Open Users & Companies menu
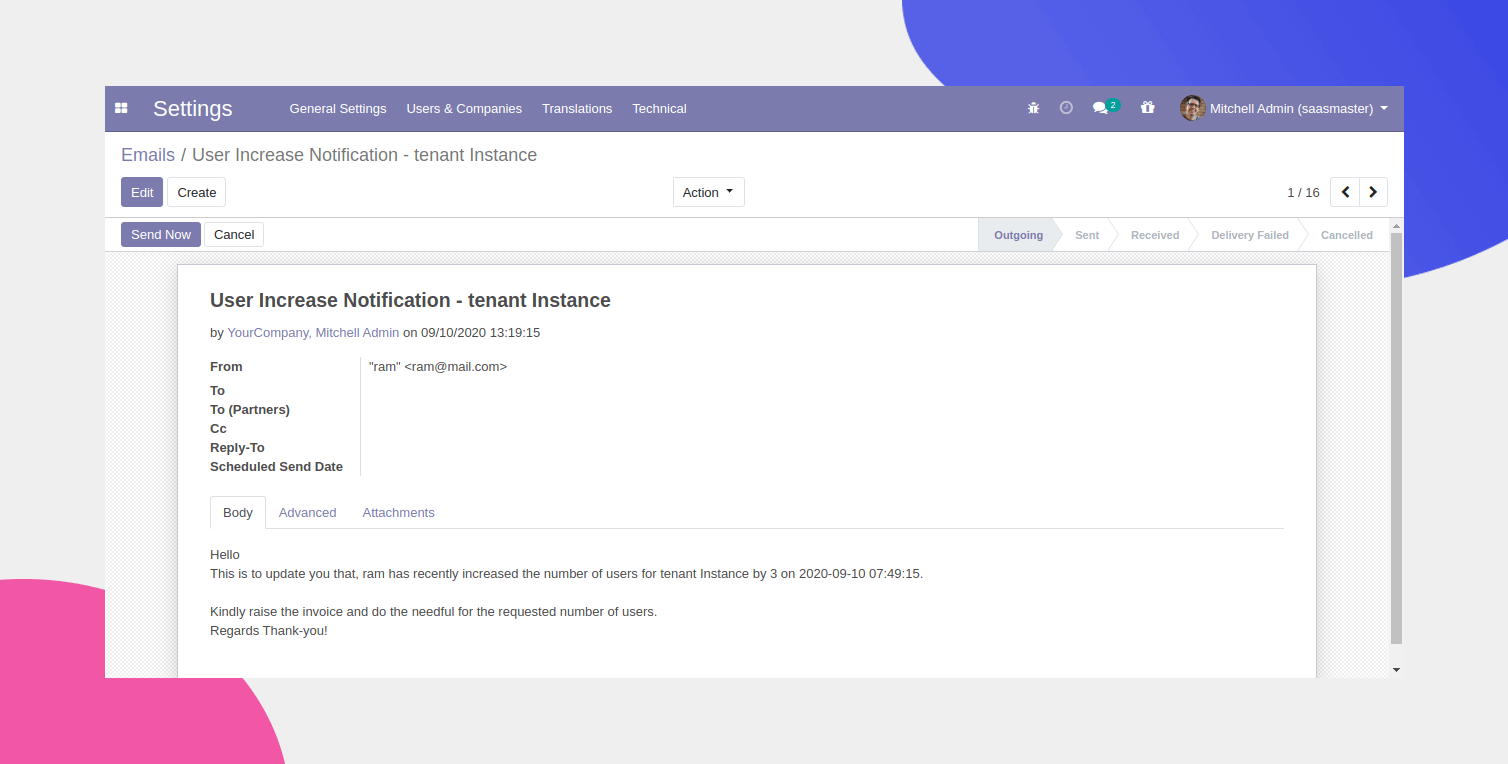The width and height of the screenshot is (1508, 764). click(x=464, y=108)
